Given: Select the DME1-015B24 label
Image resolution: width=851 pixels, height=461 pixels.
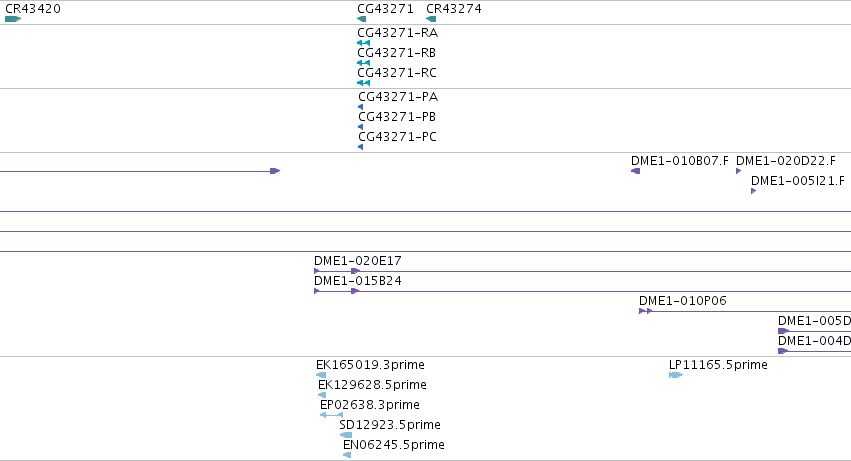Looking at the screenshot, I should click(358, 281).
